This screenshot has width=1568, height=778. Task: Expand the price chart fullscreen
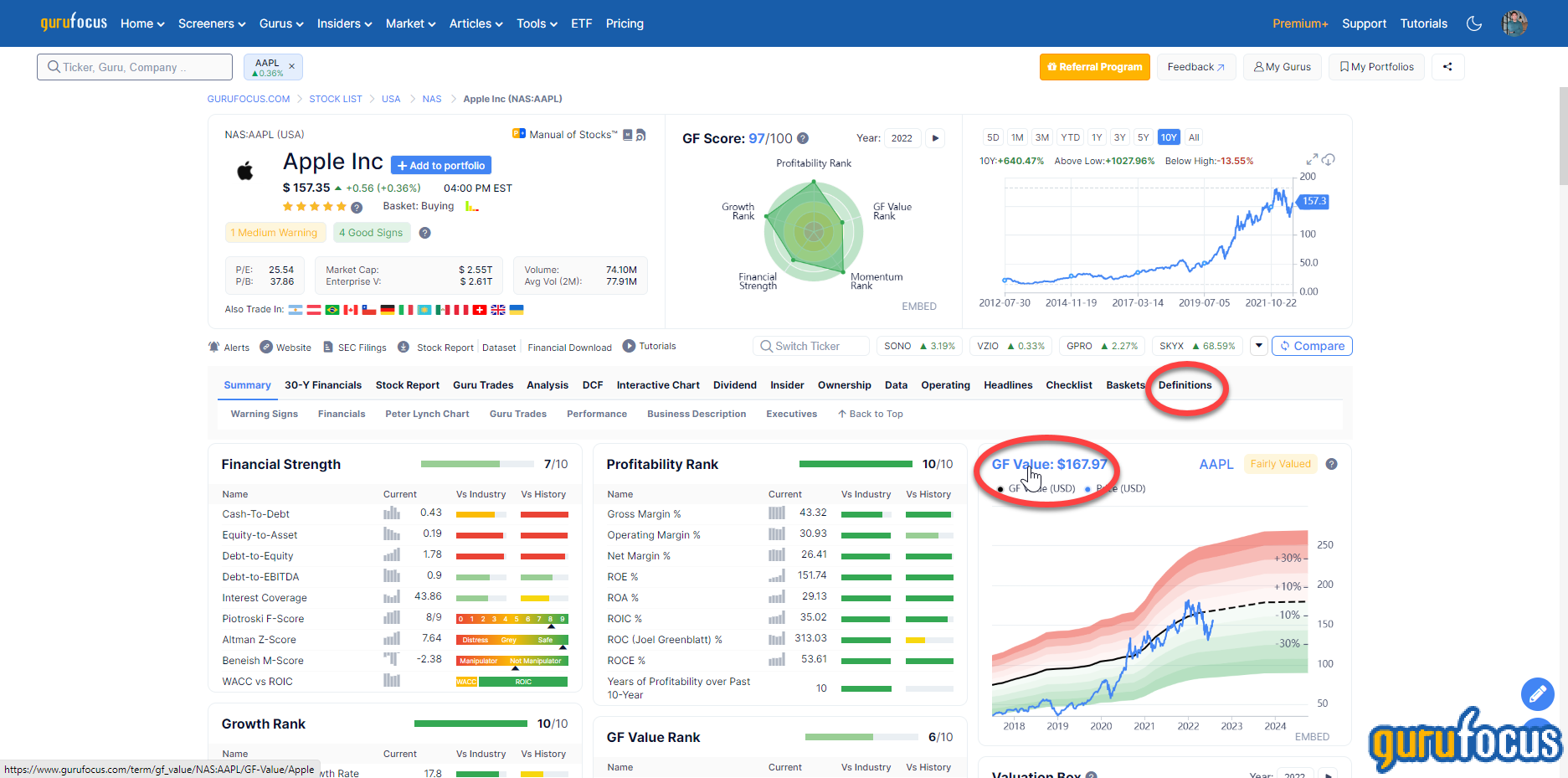pyautogui.click(x=1312, y=159)
